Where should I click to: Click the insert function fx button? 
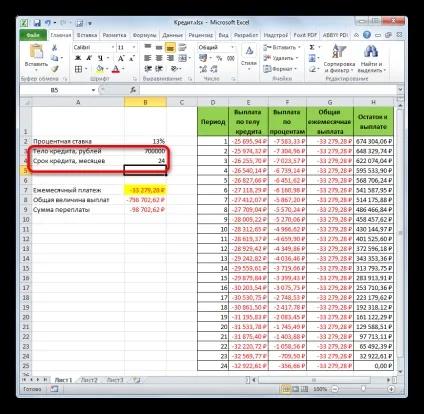(133, 90)
